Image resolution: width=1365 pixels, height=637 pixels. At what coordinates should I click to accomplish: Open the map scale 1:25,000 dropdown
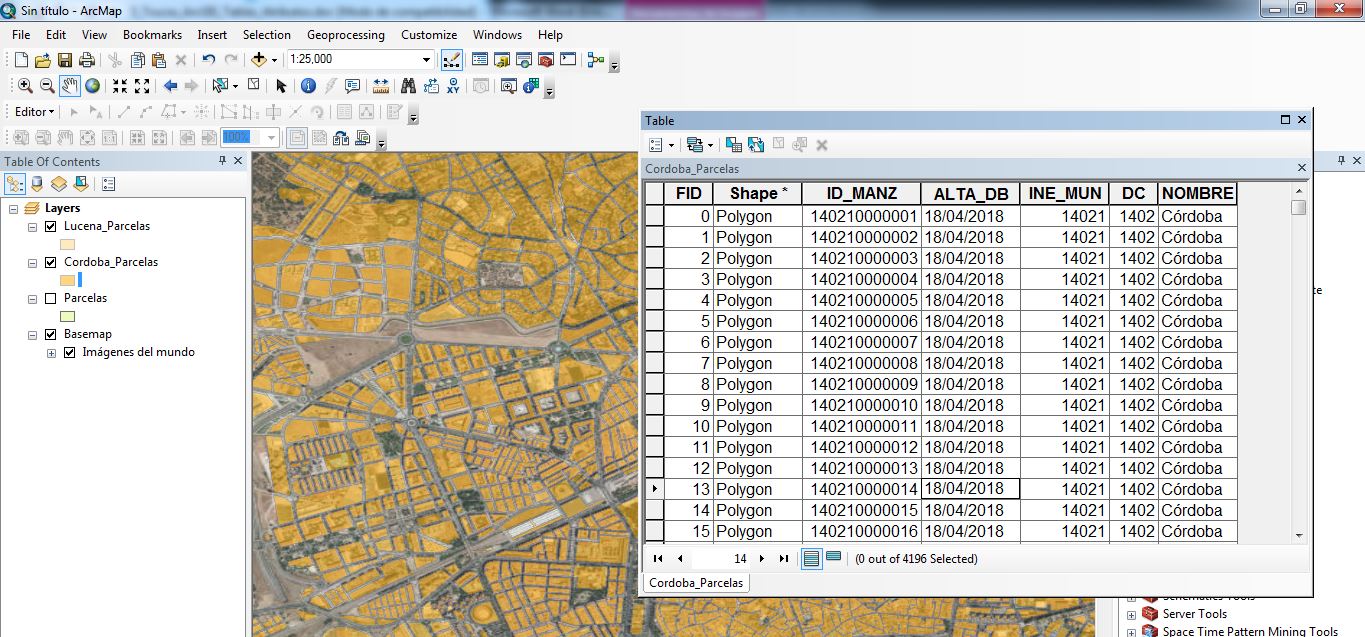[x=427, y=60]
